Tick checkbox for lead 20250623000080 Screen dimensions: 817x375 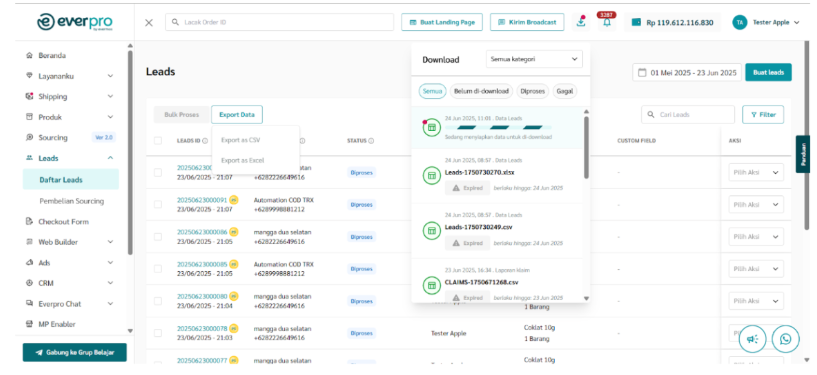(158, 301)
